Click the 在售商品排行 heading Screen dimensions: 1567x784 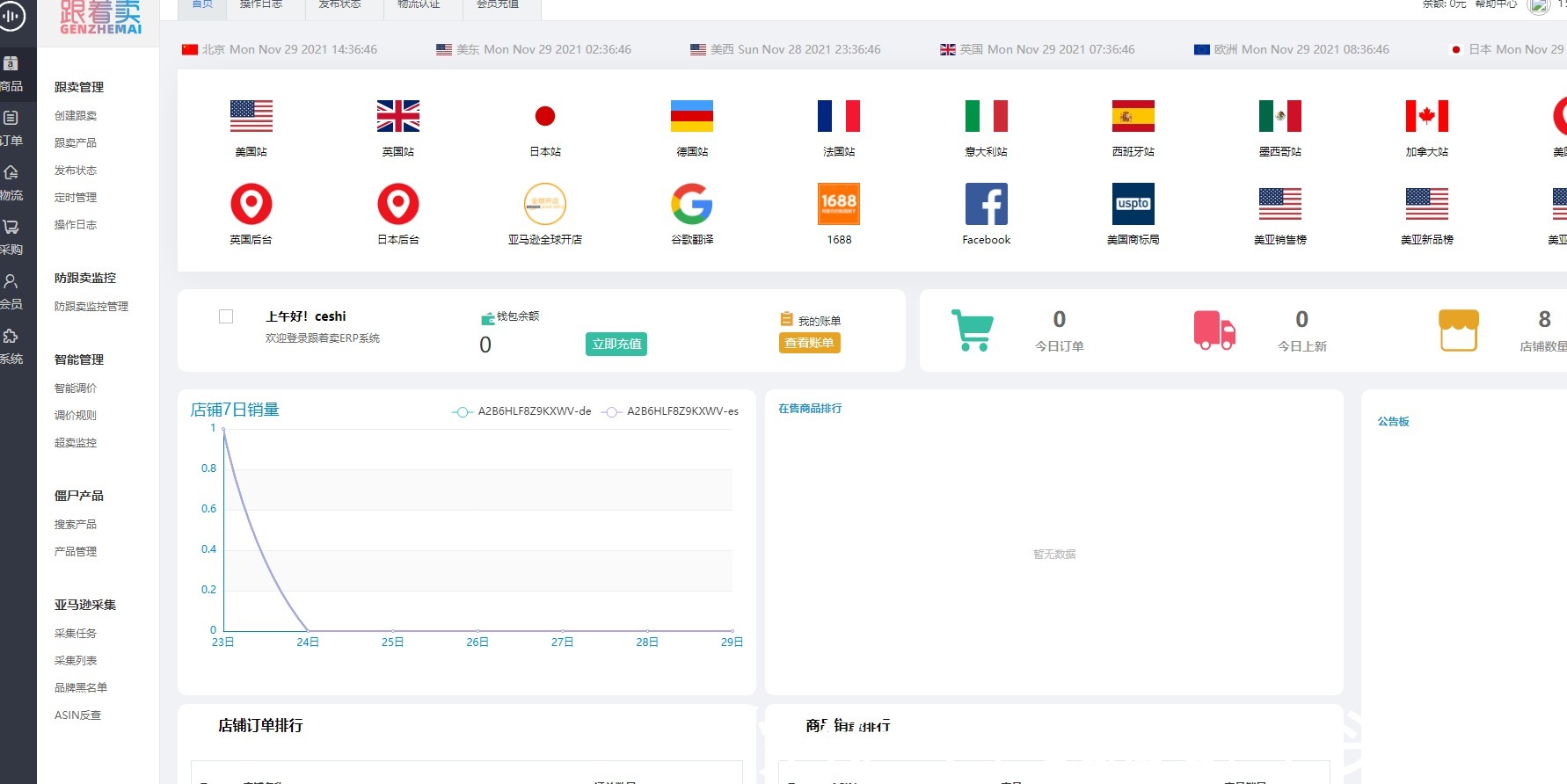point(810,409)
